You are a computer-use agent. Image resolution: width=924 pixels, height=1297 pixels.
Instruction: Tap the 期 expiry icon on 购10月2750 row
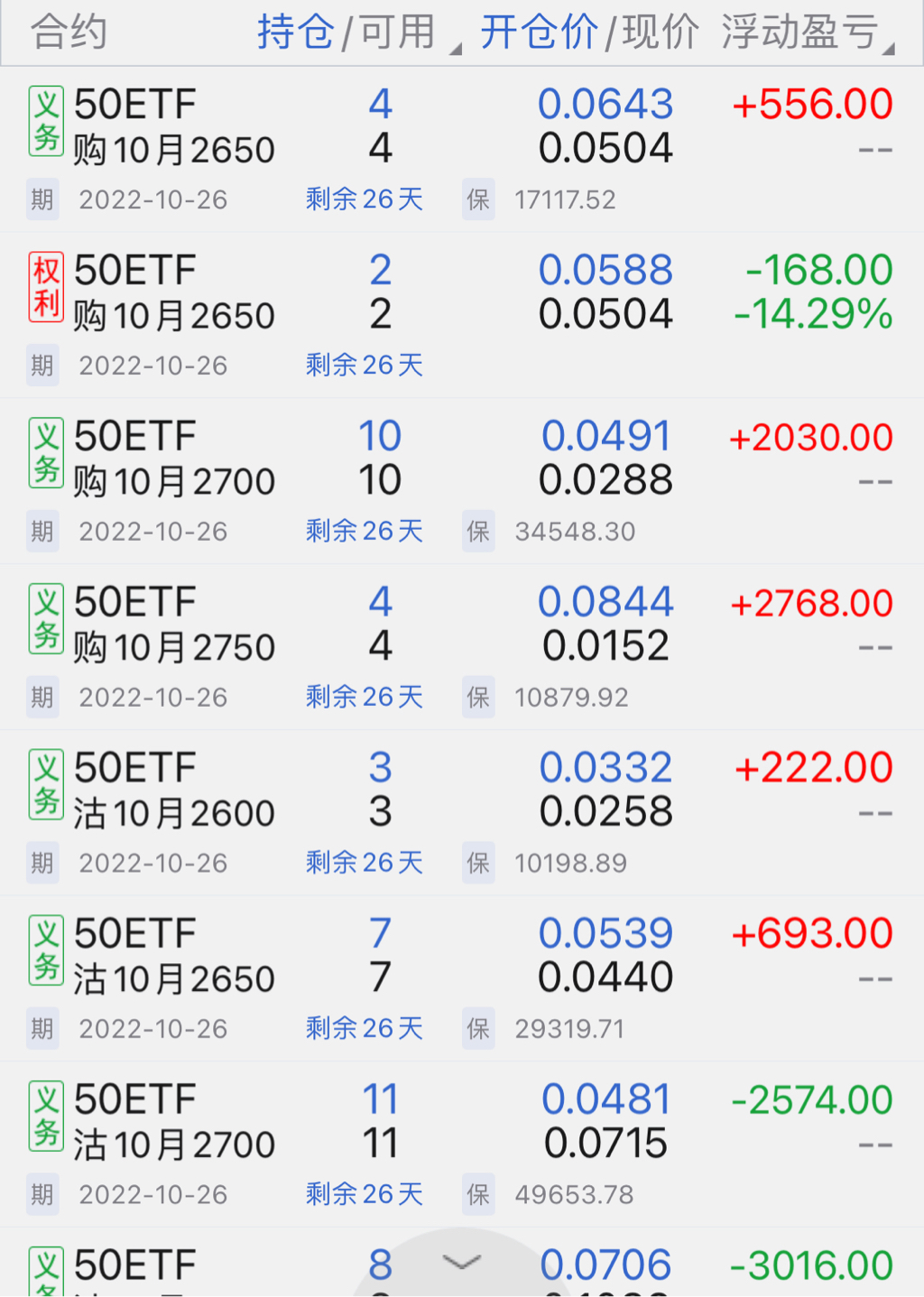(42, 698)
